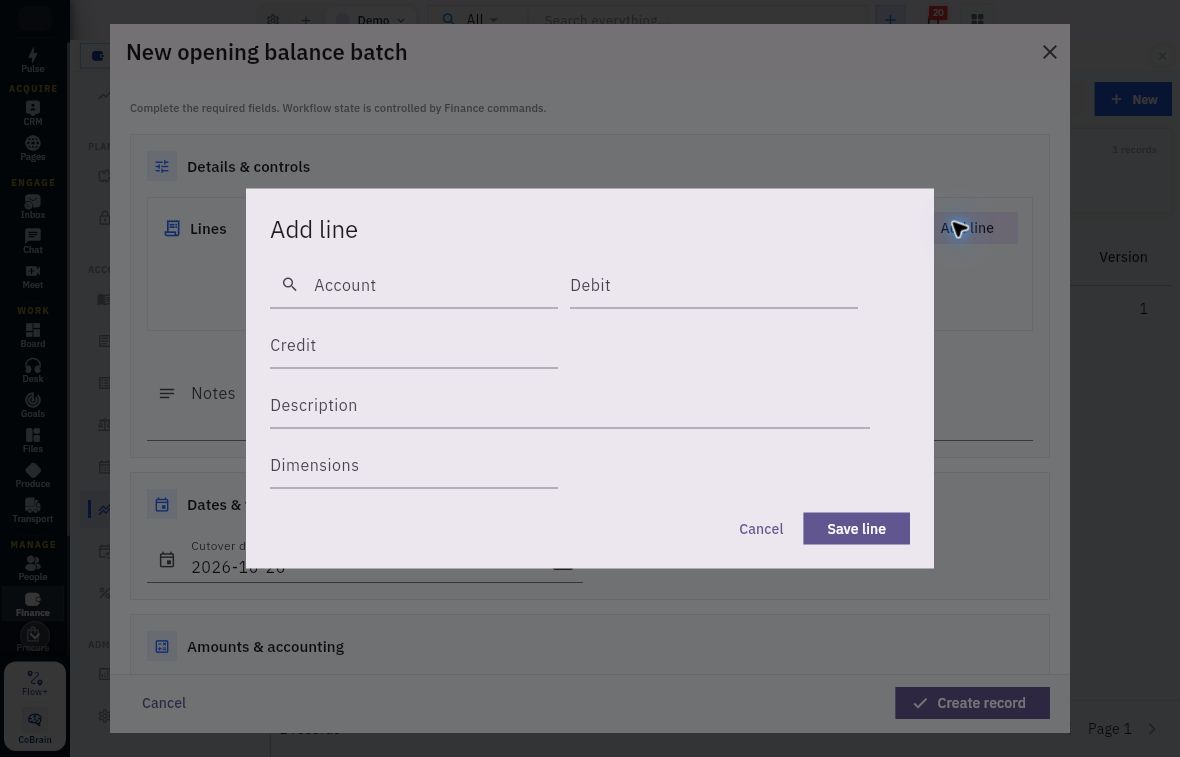Click the Credit amount field
This screenshot has width=1180, height=757.
(x=414, y=345)
